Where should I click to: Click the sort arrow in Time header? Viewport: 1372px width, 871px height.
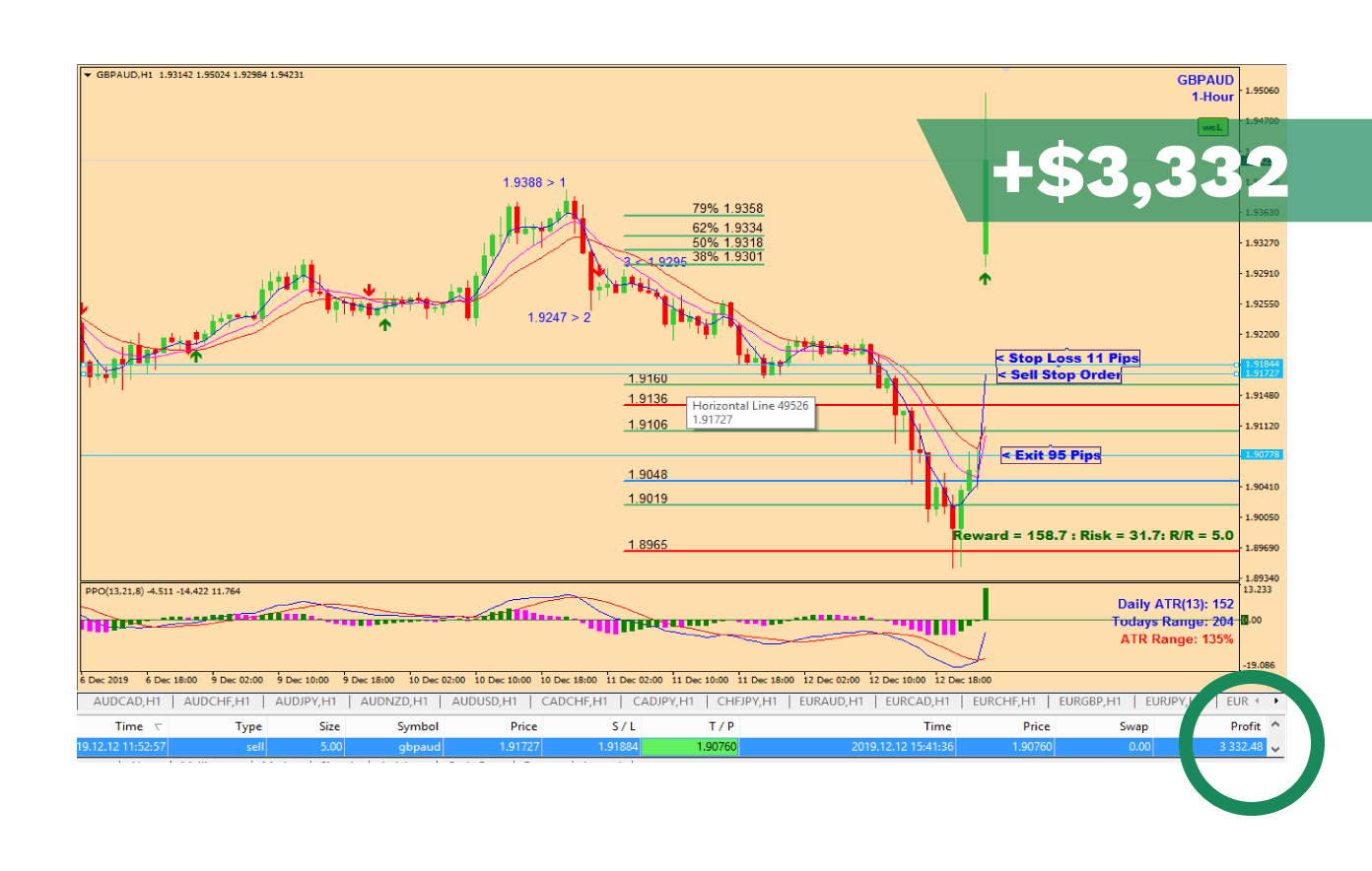pos(159,726)
